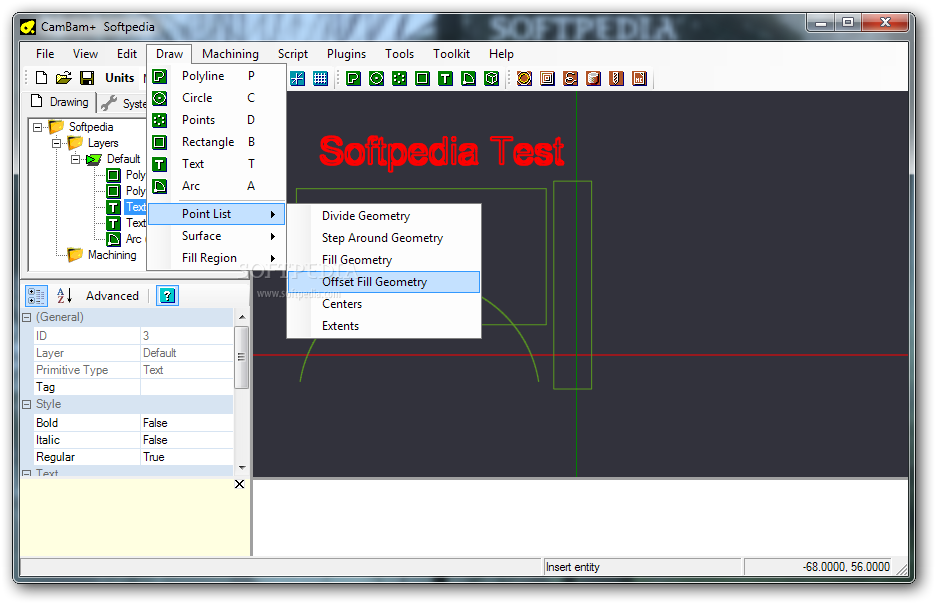Choose Text from the Draw menu

coord(216,164)
